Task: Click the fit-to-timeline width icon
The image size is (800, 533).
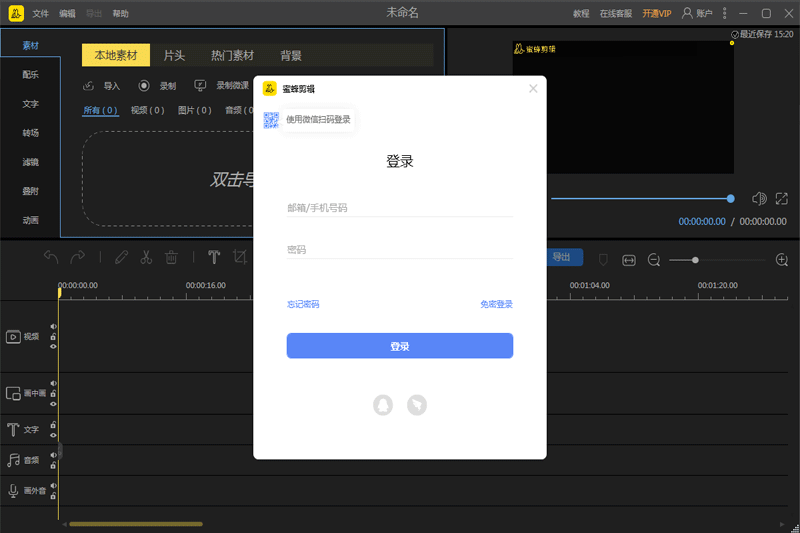Action: click(629, 260)
